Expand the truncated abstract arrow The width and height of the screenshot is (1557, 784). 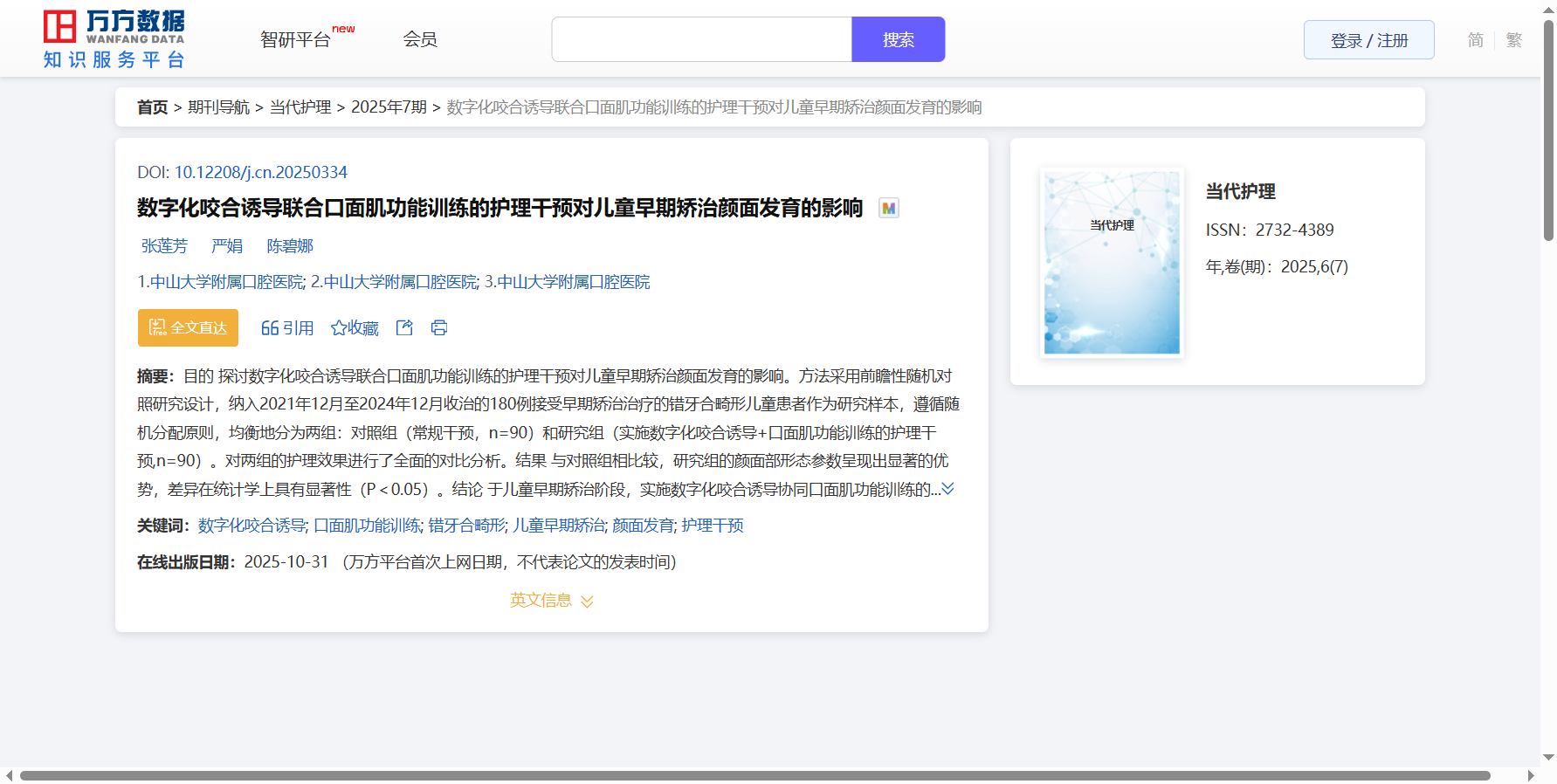(x=947, y=489)
